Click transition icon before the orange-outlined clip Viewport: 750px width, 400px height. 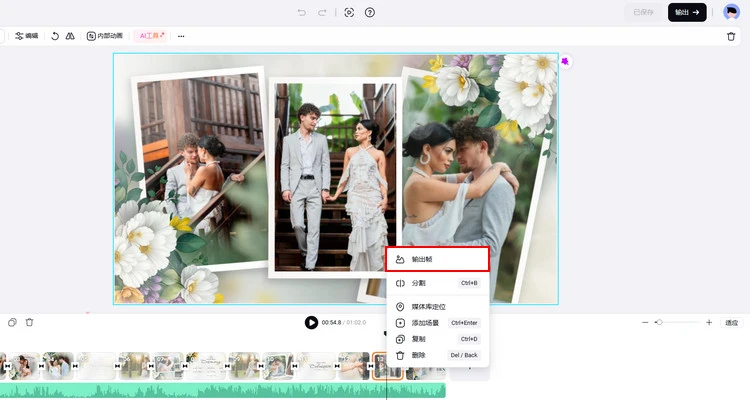[371, 366]
